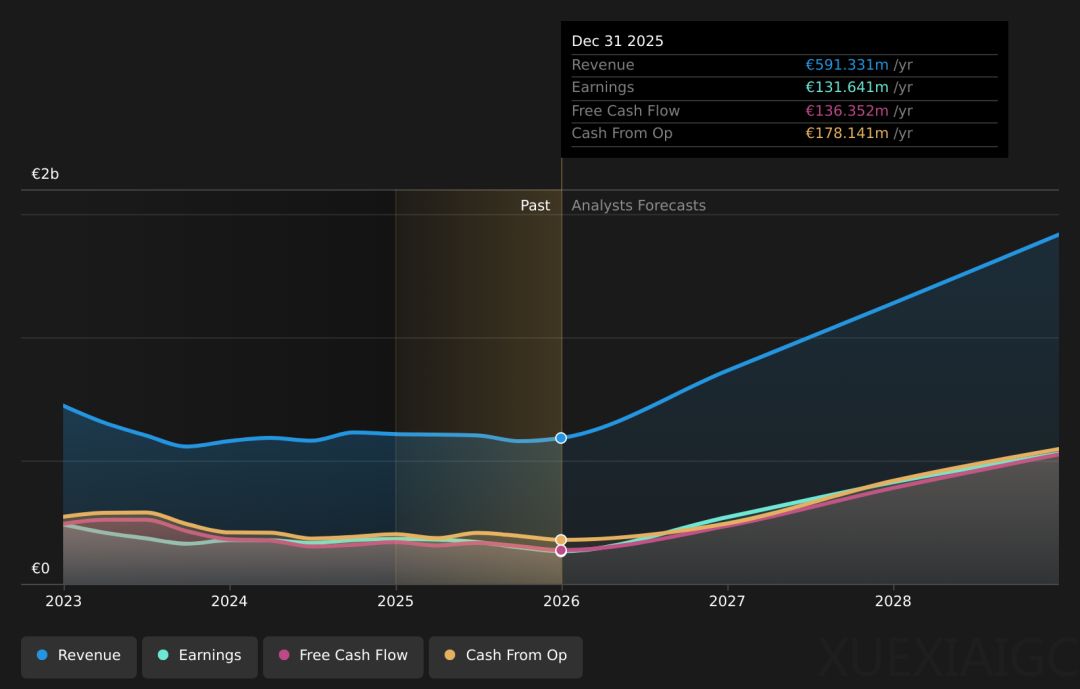Click the €0 y-axis label
Screen dimensions: 1080x689
tap(40, 569)
